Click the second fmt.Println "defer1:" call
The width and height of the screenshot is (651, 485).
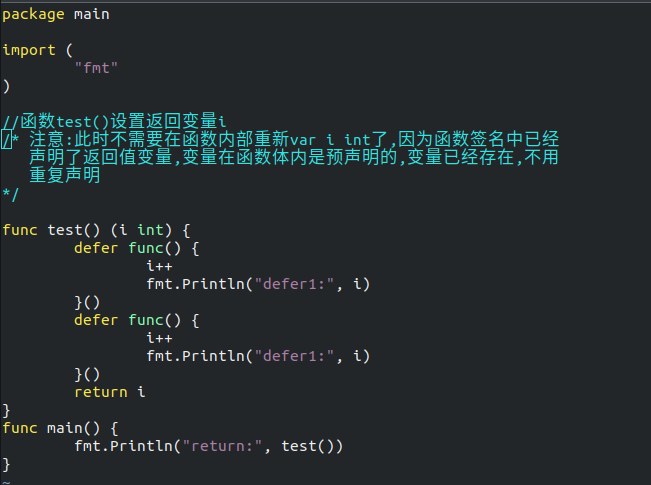point(258,356)
